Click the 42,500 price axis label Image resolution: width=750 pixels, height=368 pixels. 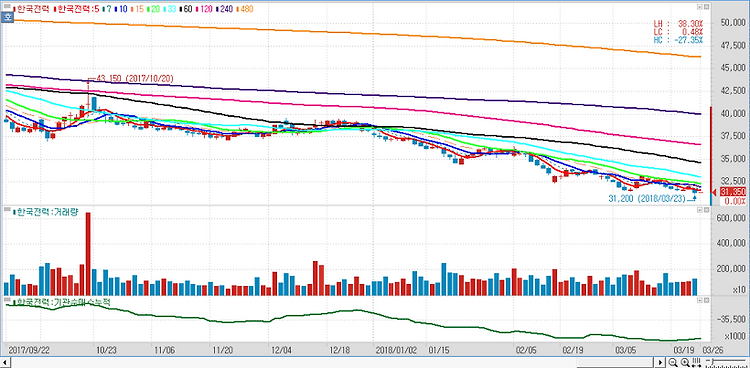click(x=732, y=91)
